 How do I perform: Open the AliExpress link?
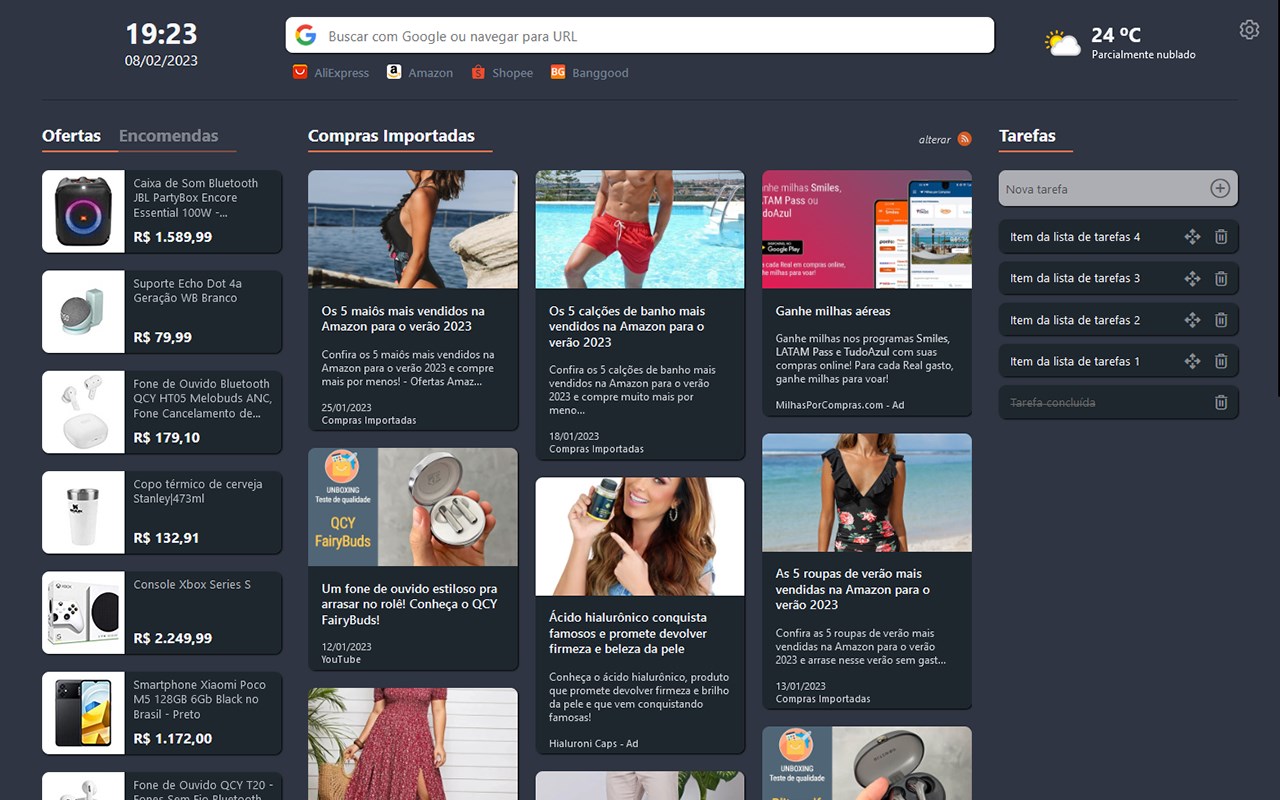[x=341, y=73]
